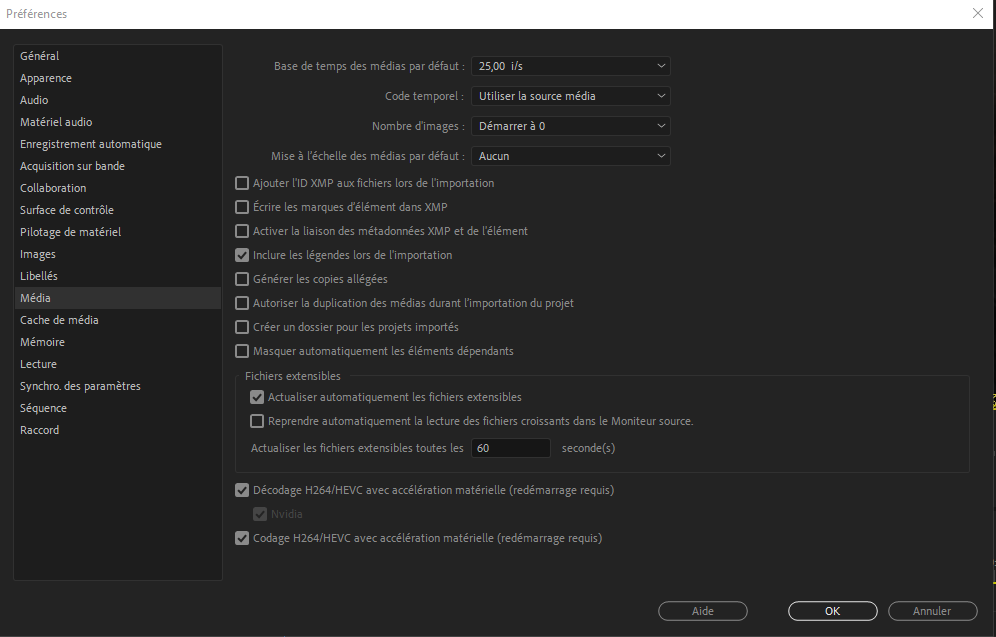This screenshot has height=637, width=996.
Task: Uncheck Inclure les légendes lors de l'importation
Action: point(242,255)
